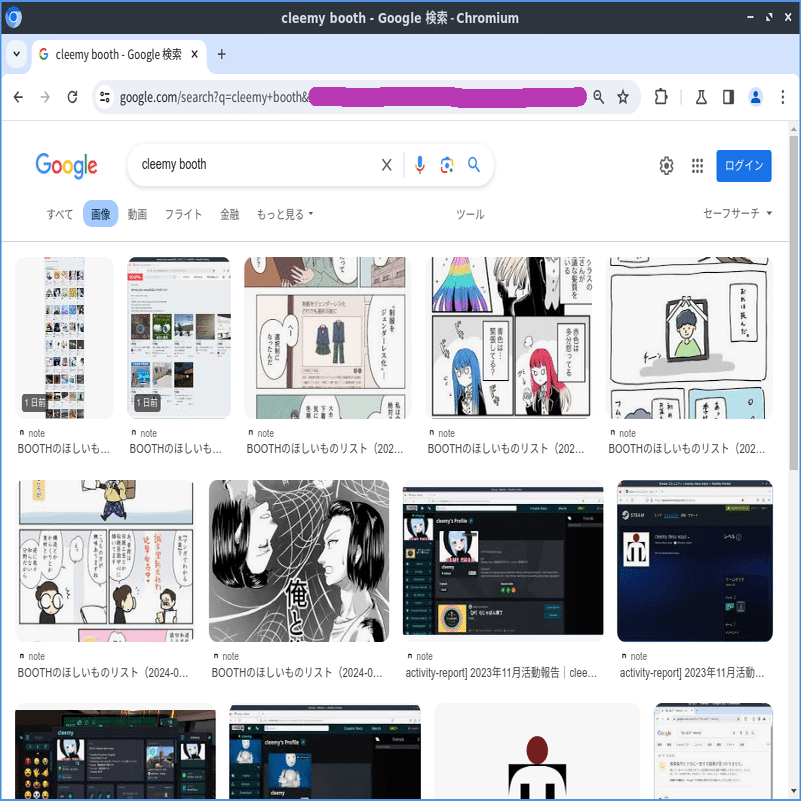Switch to the すべて results tab
Image resolution: width=801 pixels, height=801 pixels.
tap(60, 214)
